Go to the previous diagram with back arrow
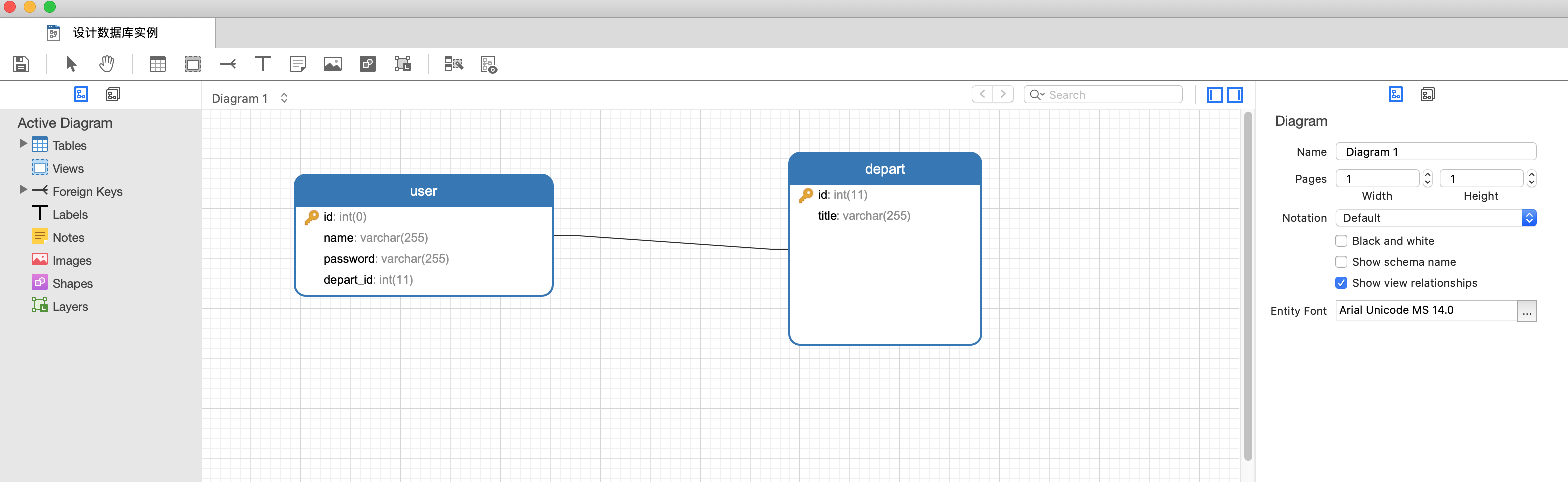 (982, 94)
